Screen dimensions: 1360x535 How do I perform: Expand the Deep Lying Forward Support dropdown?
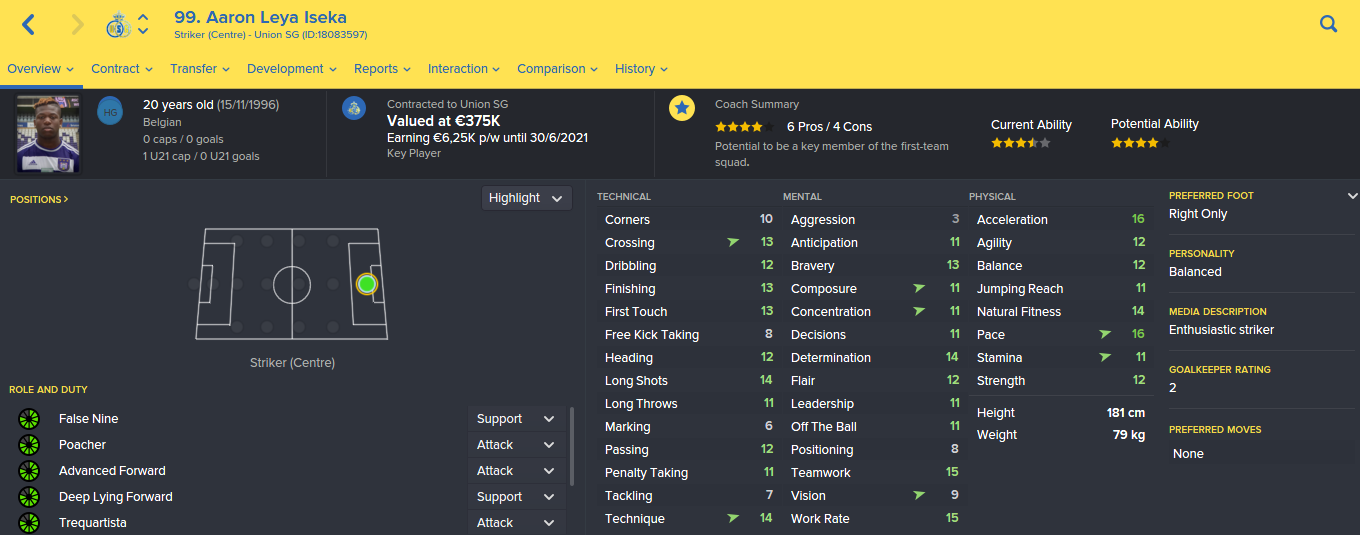point(516,497)
